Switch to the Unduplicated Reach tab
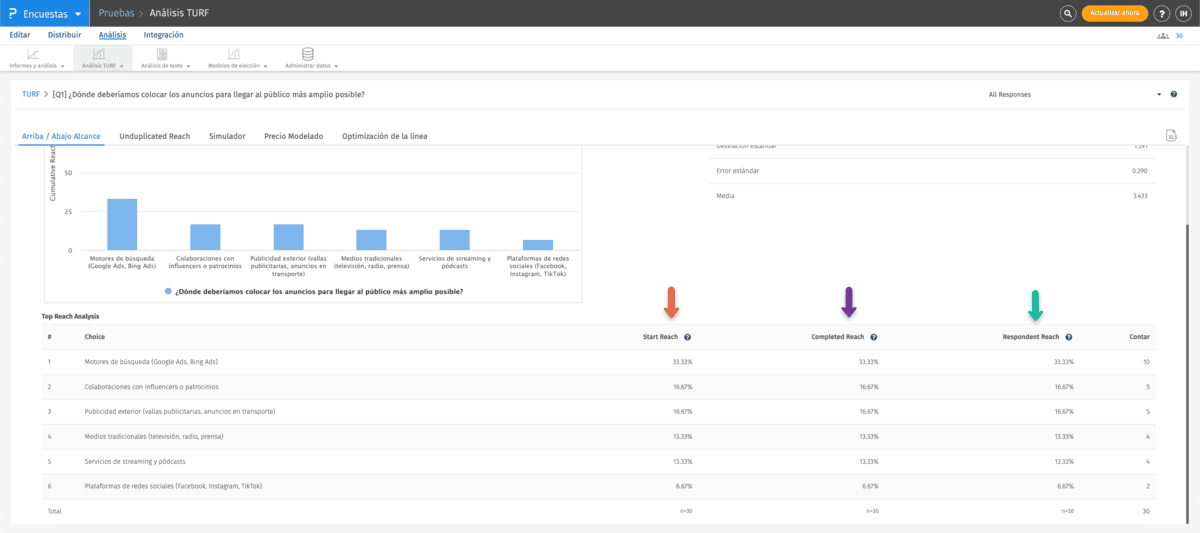 point(154,136)
